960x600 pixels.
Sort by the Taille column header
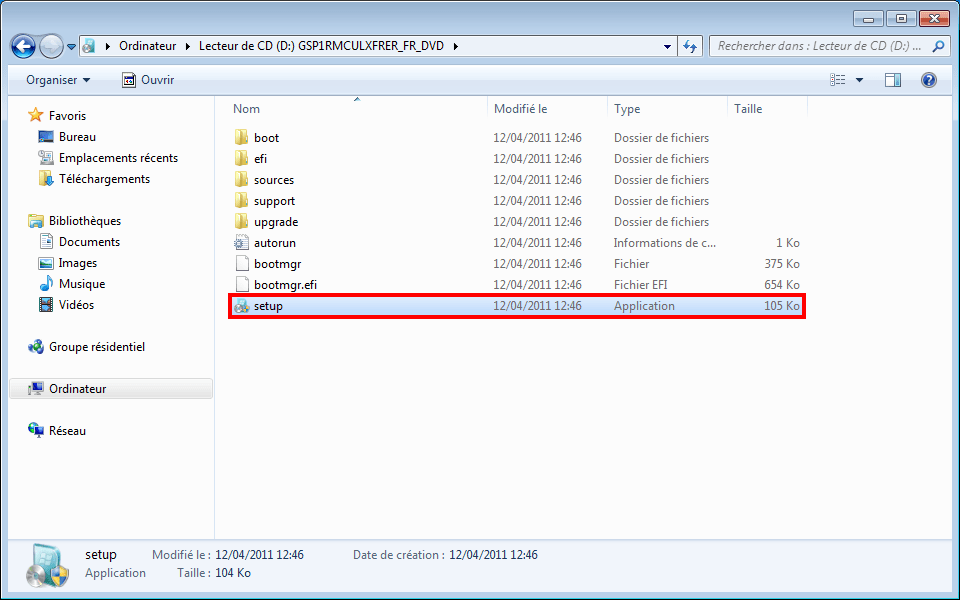[767, 108]
